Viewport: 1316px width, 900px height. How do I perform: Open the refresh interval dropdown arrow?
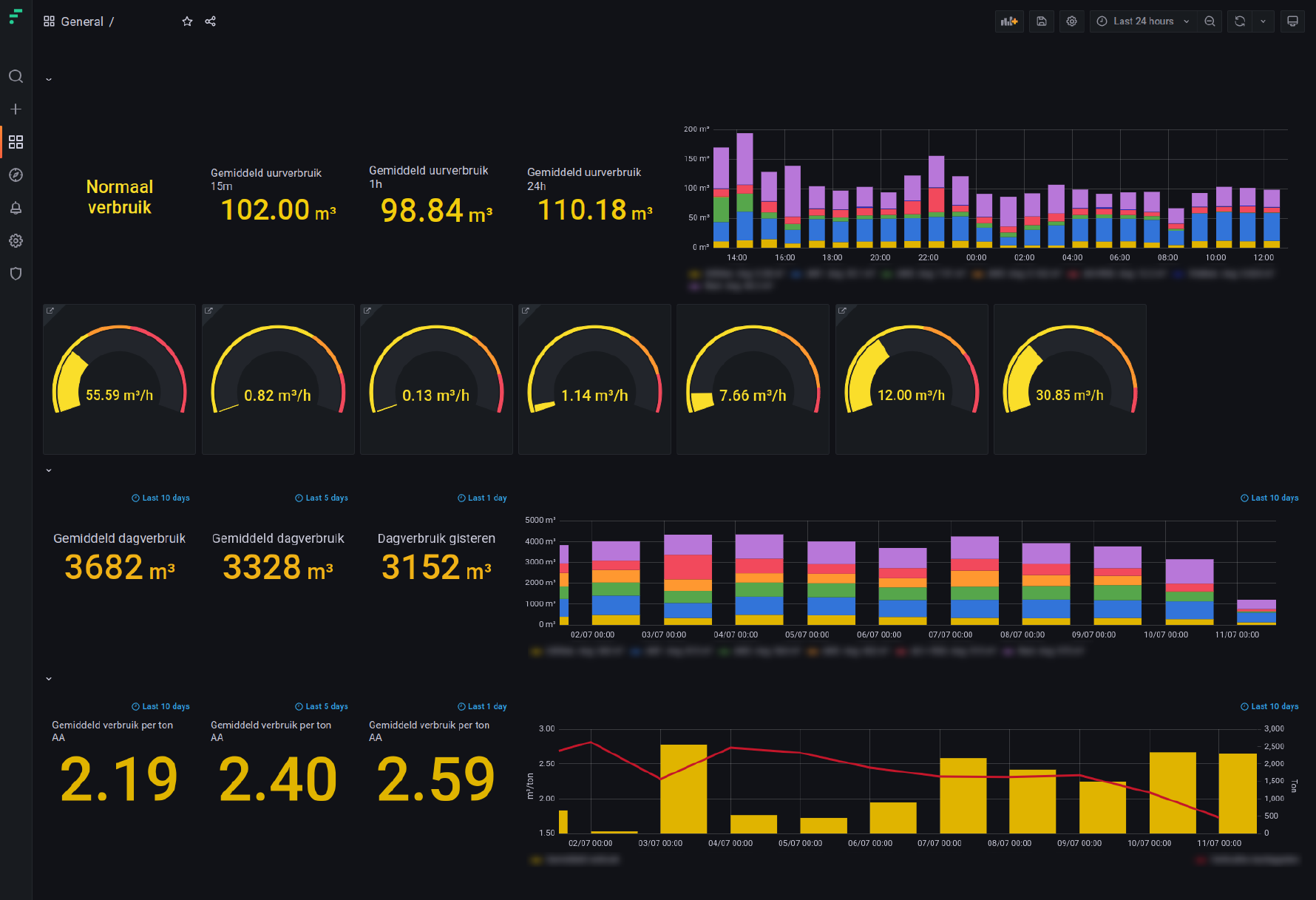(1263, 21)
